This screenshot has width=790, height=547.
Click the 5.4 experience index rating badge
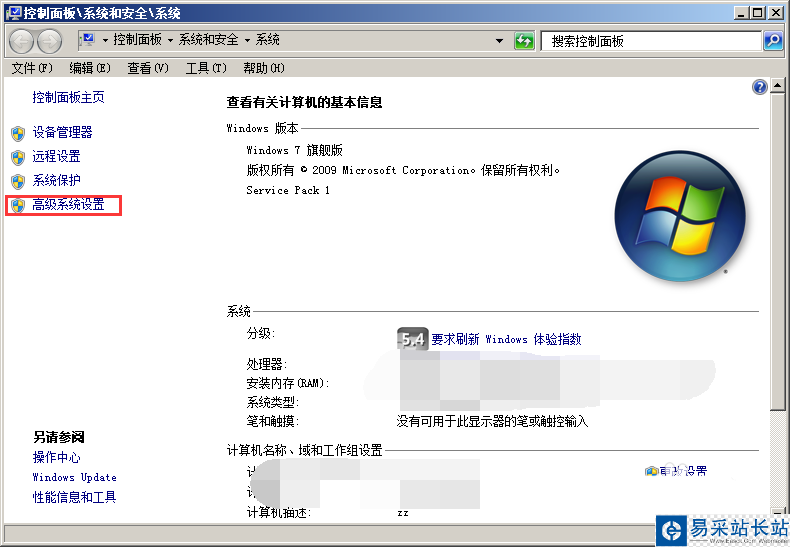[413, 339]
